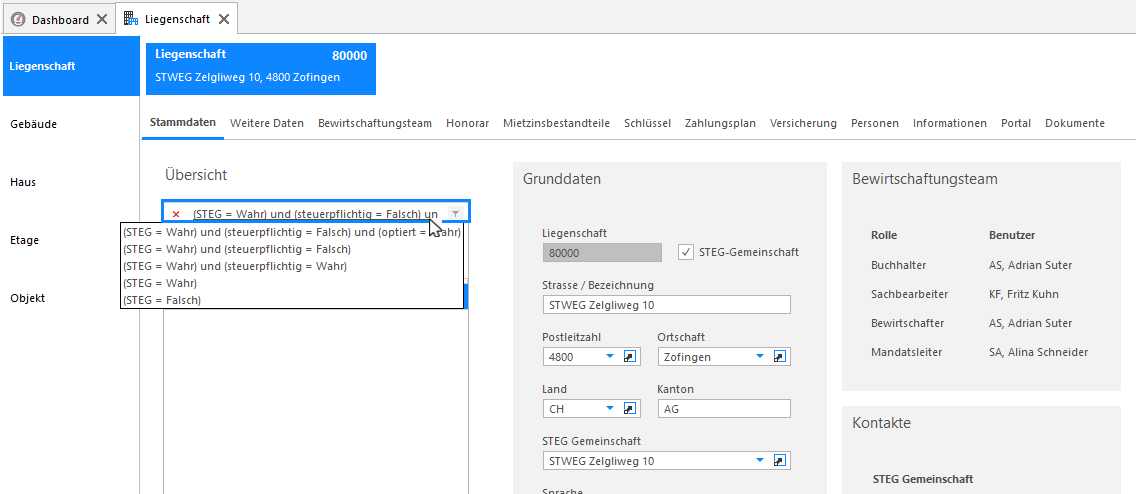The image size is (1136, 494).
Task: Open the Zahlungsplan tab
Action: (x=720, y=123)
